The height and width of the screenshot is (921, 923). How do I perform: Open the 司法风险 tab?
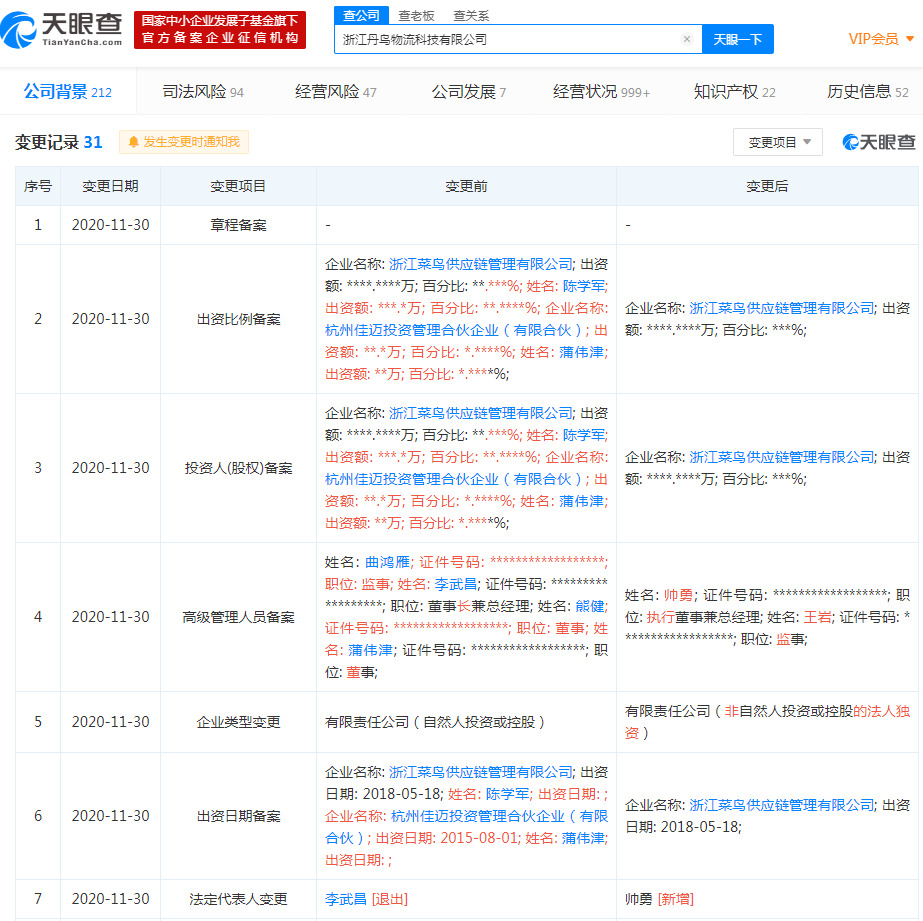point(202,92)
